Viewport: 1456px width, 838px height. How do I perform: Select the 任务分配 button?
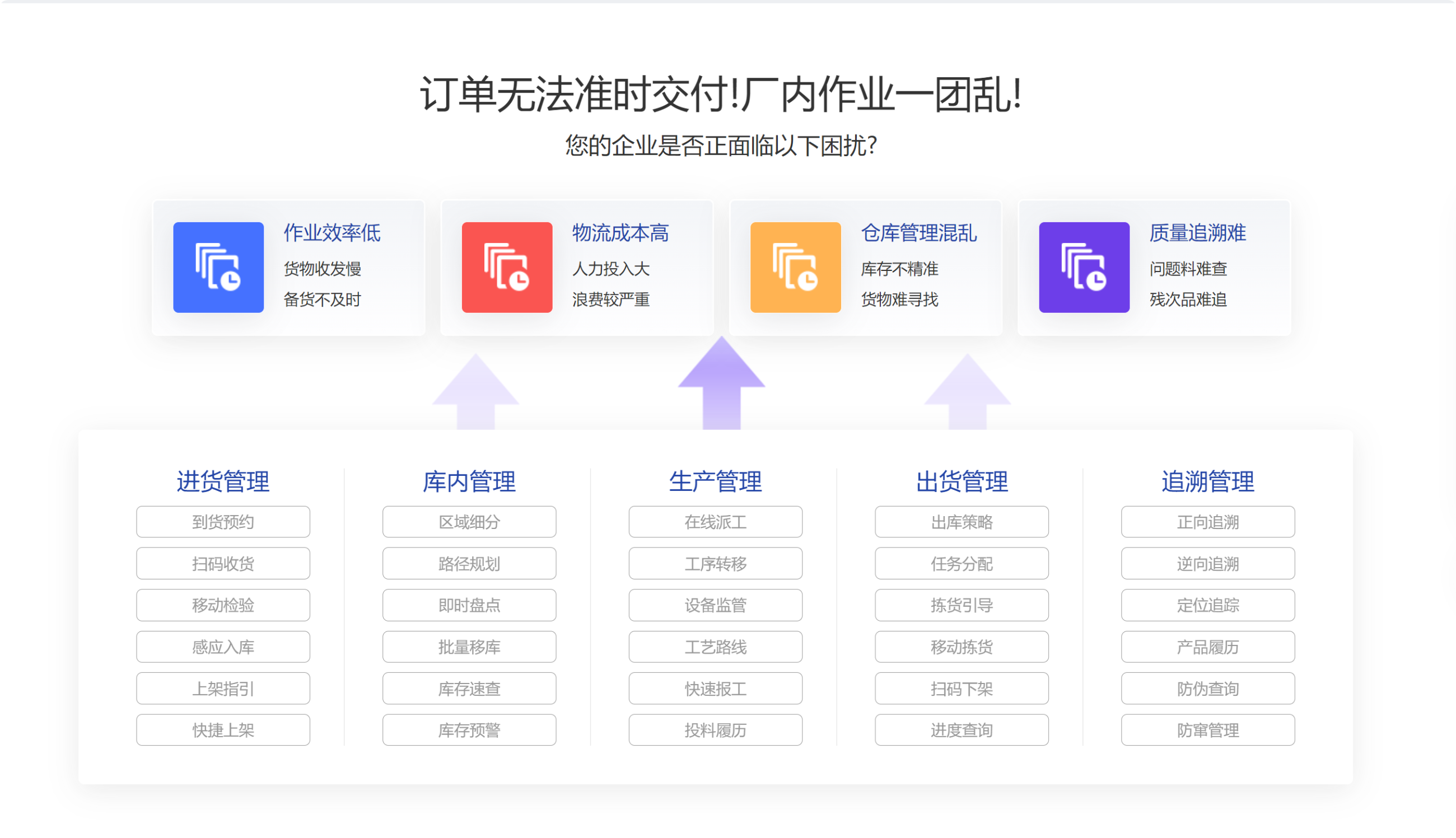pos(962,563)
